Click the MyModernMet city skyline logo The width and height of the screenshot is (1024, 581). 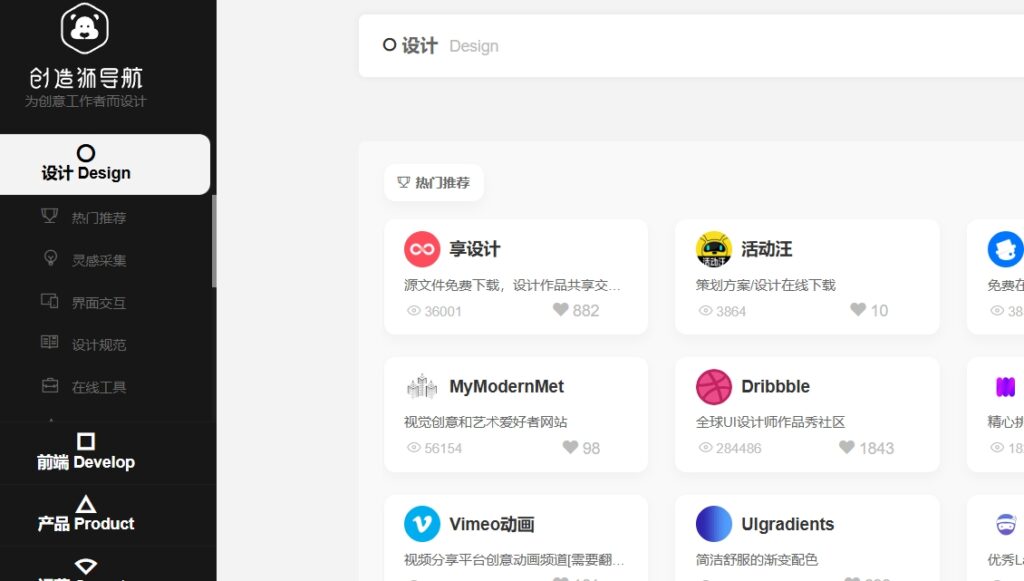[422, 386]
